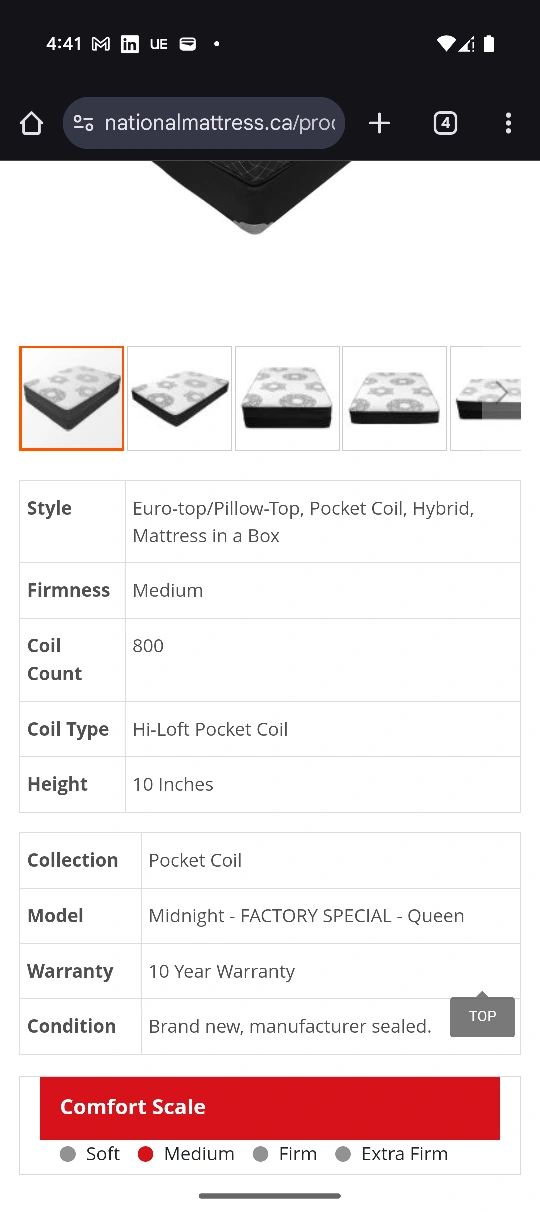
Task: Tap the battery icon in status bar
Action: [x=489, y=44]
